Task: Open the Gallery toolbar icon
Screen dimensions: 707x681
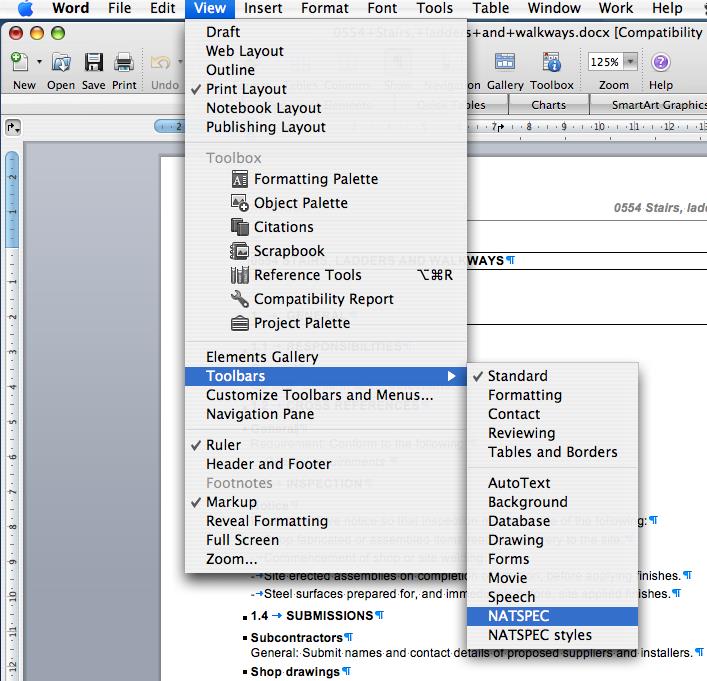Action: (x=506, y=64)
